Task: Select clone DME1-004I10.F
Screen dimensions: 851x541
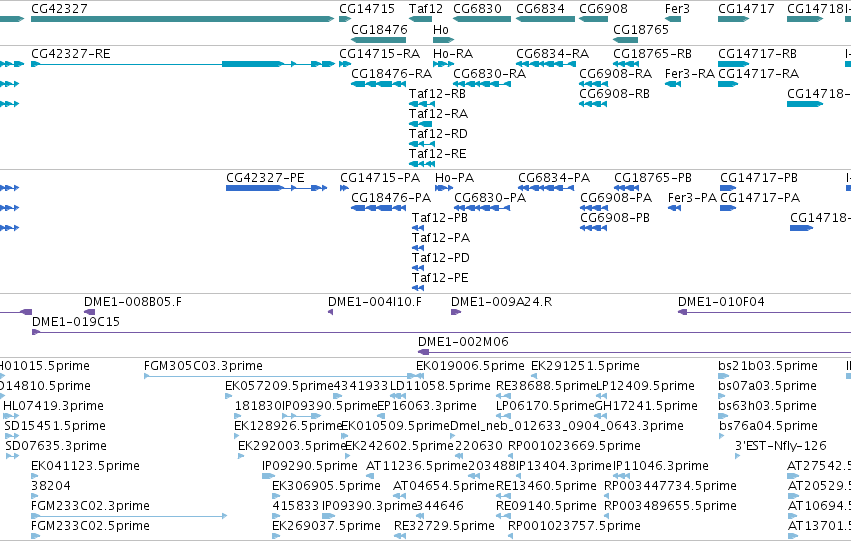Action: tap(374, 302)
